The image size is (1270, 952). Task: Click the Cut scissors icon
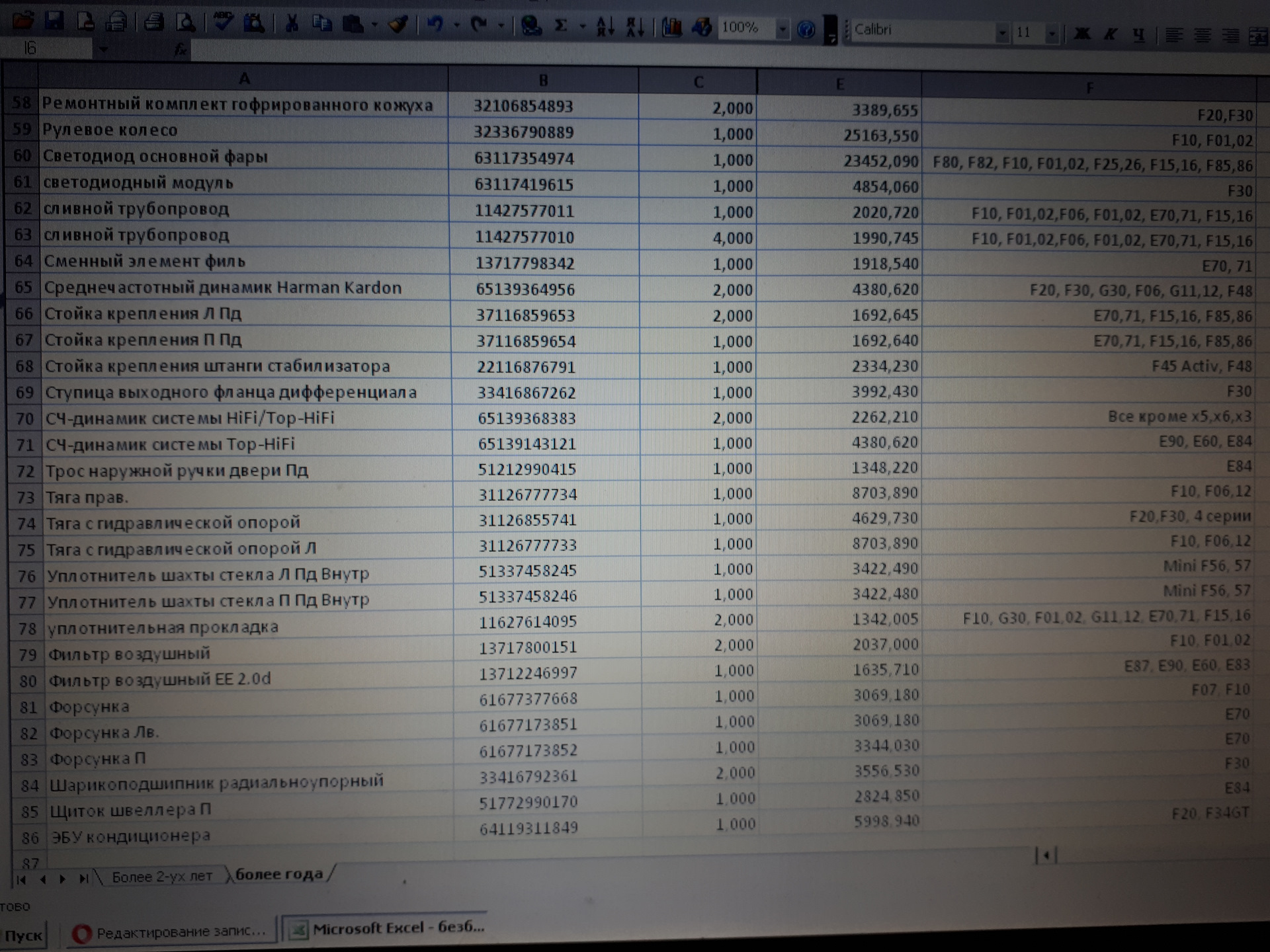pyautogui.click(x=291, y=24)
